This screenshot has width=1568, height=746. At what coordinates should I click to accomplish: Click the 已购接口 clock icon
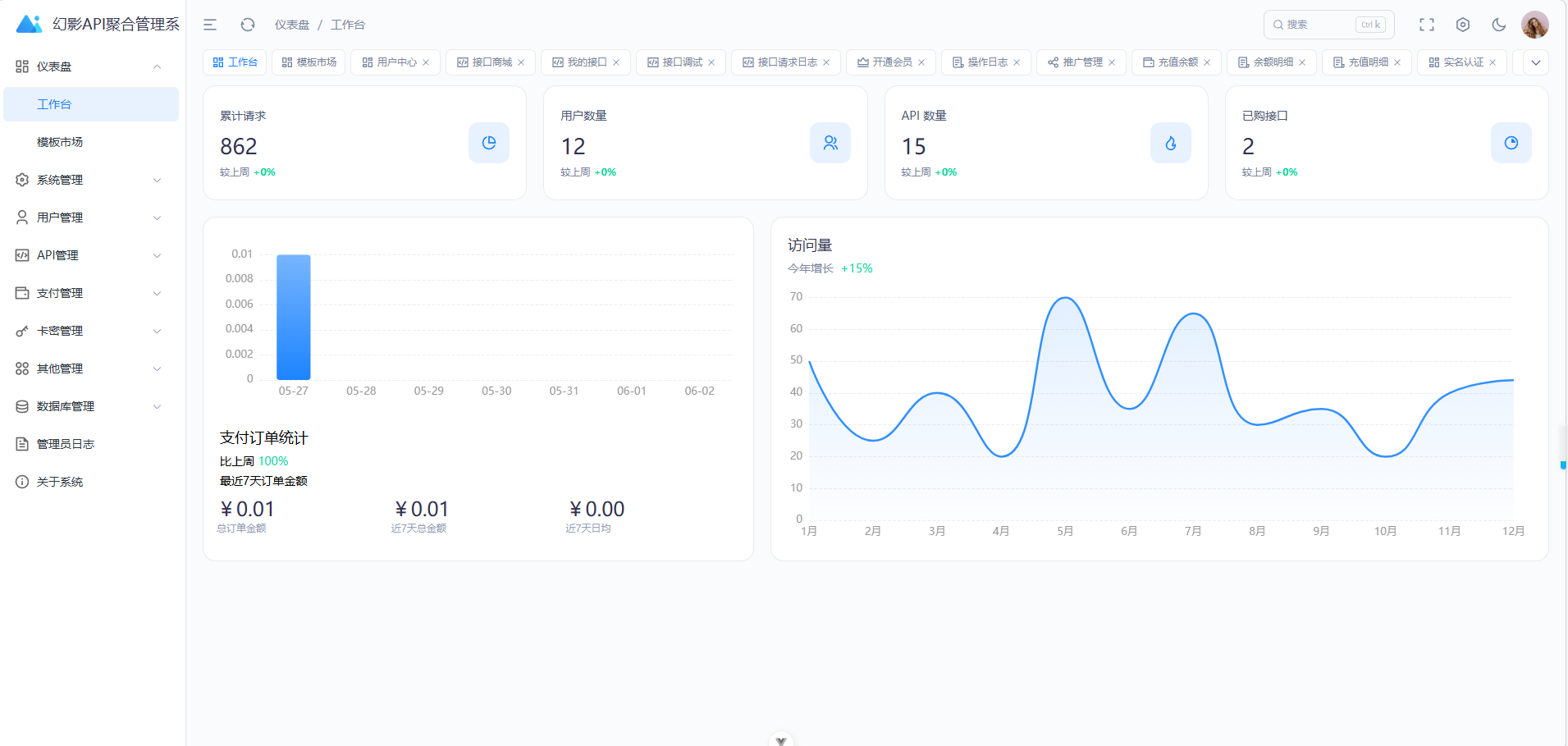coord(1511,143)
